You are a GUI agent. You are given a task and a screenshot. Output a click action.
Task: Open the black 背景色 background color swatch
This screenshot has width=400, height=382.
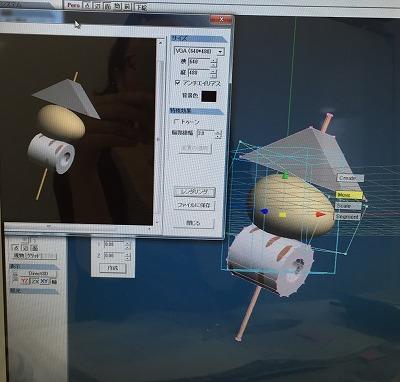209,96
